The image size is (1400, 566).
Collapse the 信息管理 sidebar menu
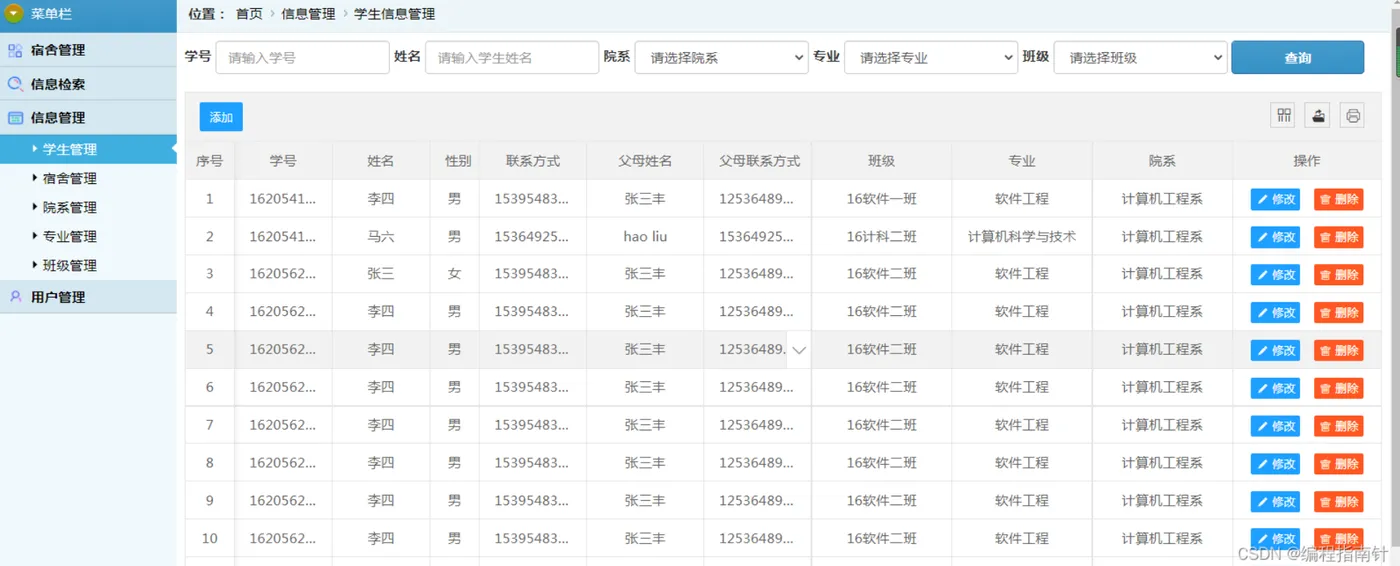click(x=88, y=117)
